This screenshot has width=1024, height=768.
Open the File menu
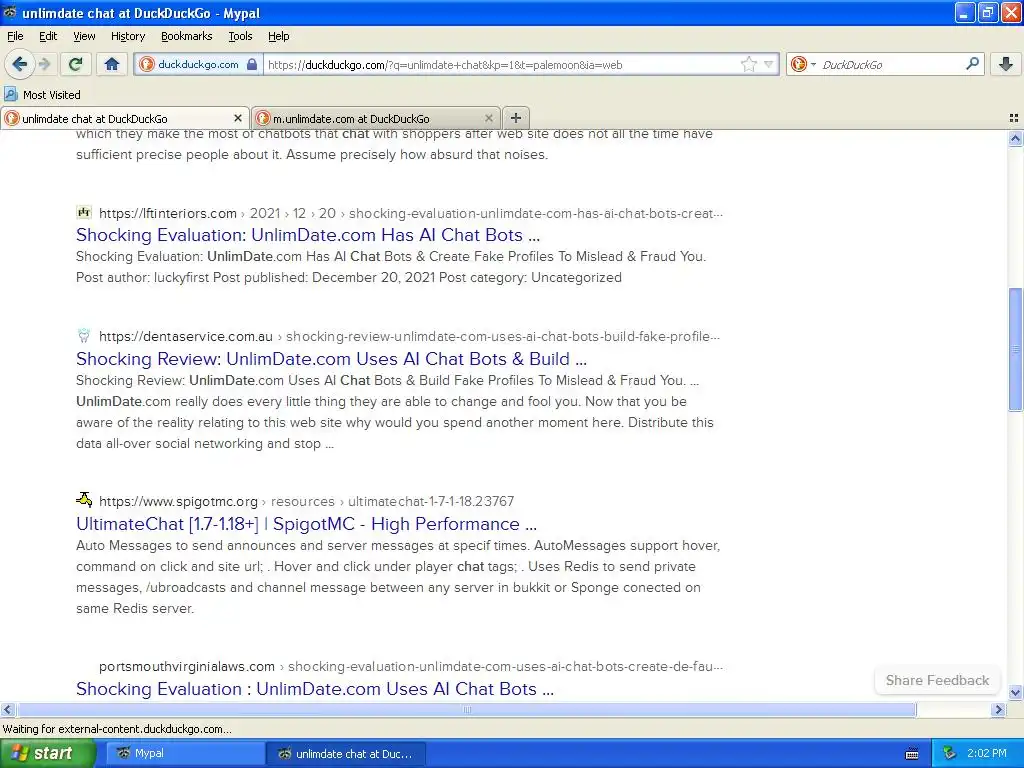[x=15, y=36]
